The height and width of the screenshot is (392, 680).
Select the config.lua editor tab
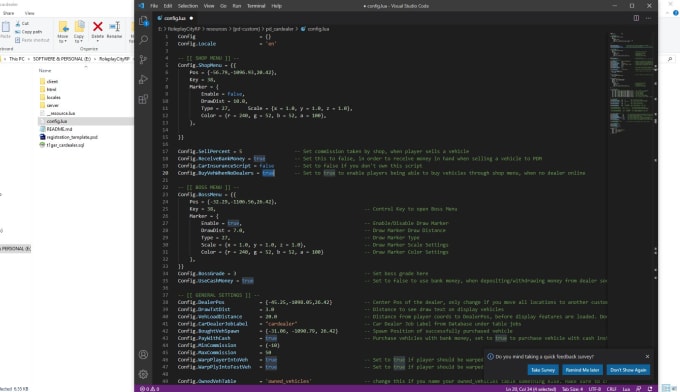pyautogui.click(x=176, y=18)
